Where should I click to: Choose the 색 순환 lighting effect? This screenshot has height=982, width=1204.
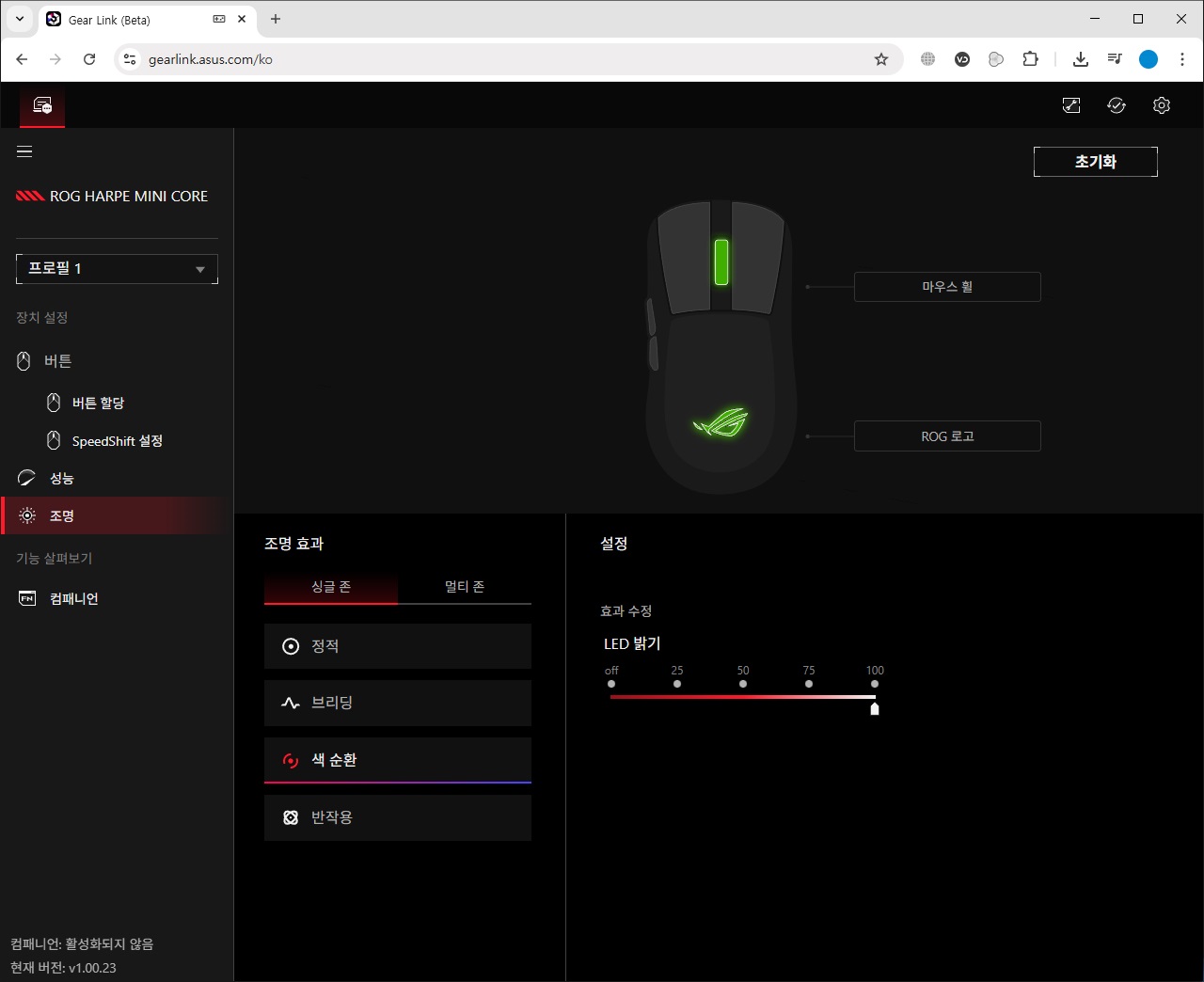tap(398, 760)
